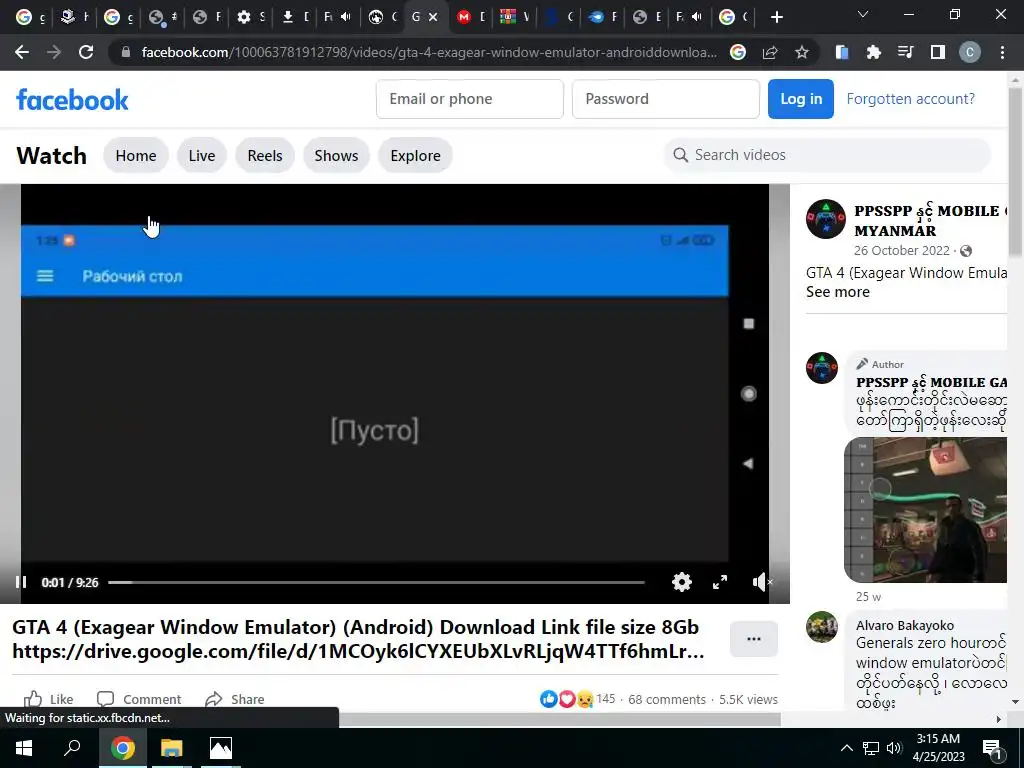Open the Chrome profile avatar C

click(970, 52)
